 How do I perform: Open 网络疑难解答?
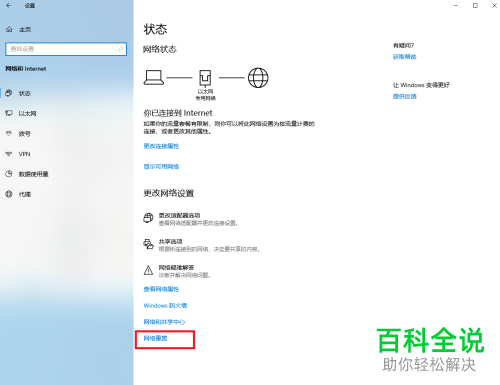pos(176,267)
